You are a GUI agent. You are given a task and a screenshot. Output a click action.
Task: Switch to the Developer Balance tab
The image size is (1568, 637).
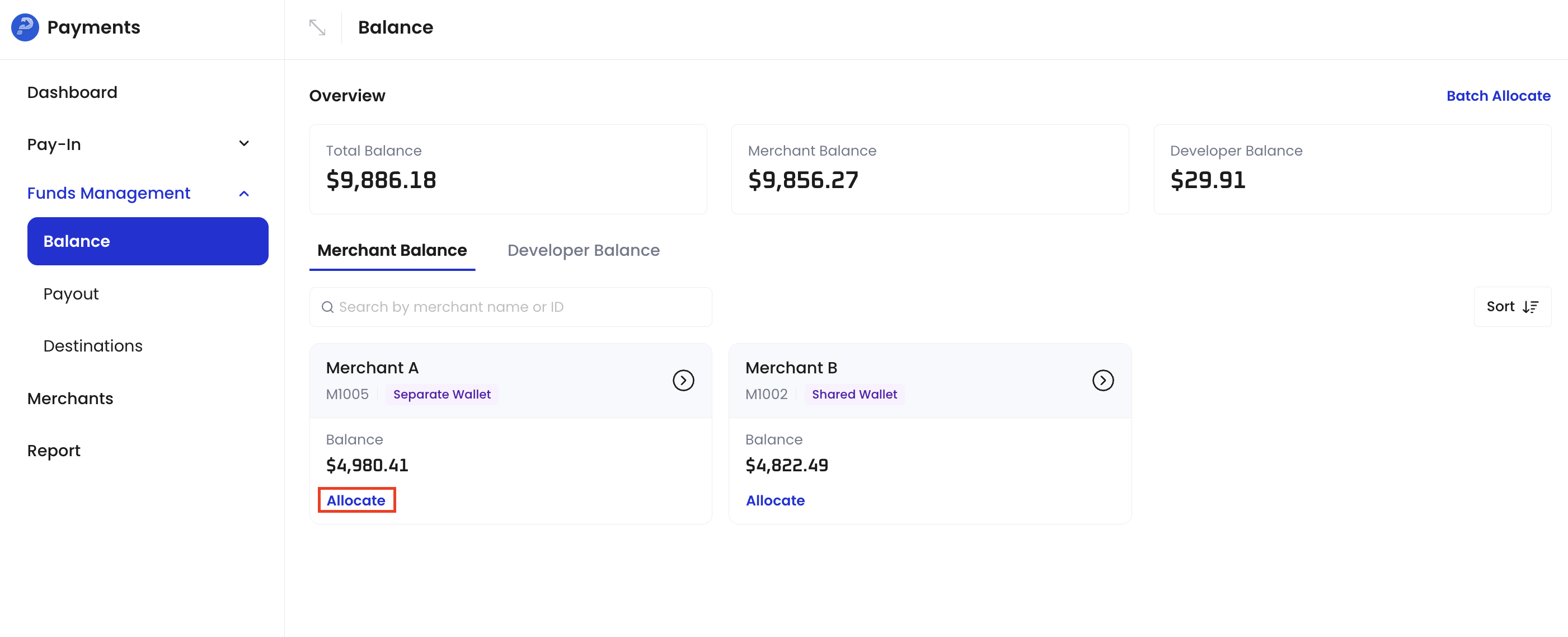(583, 250)
